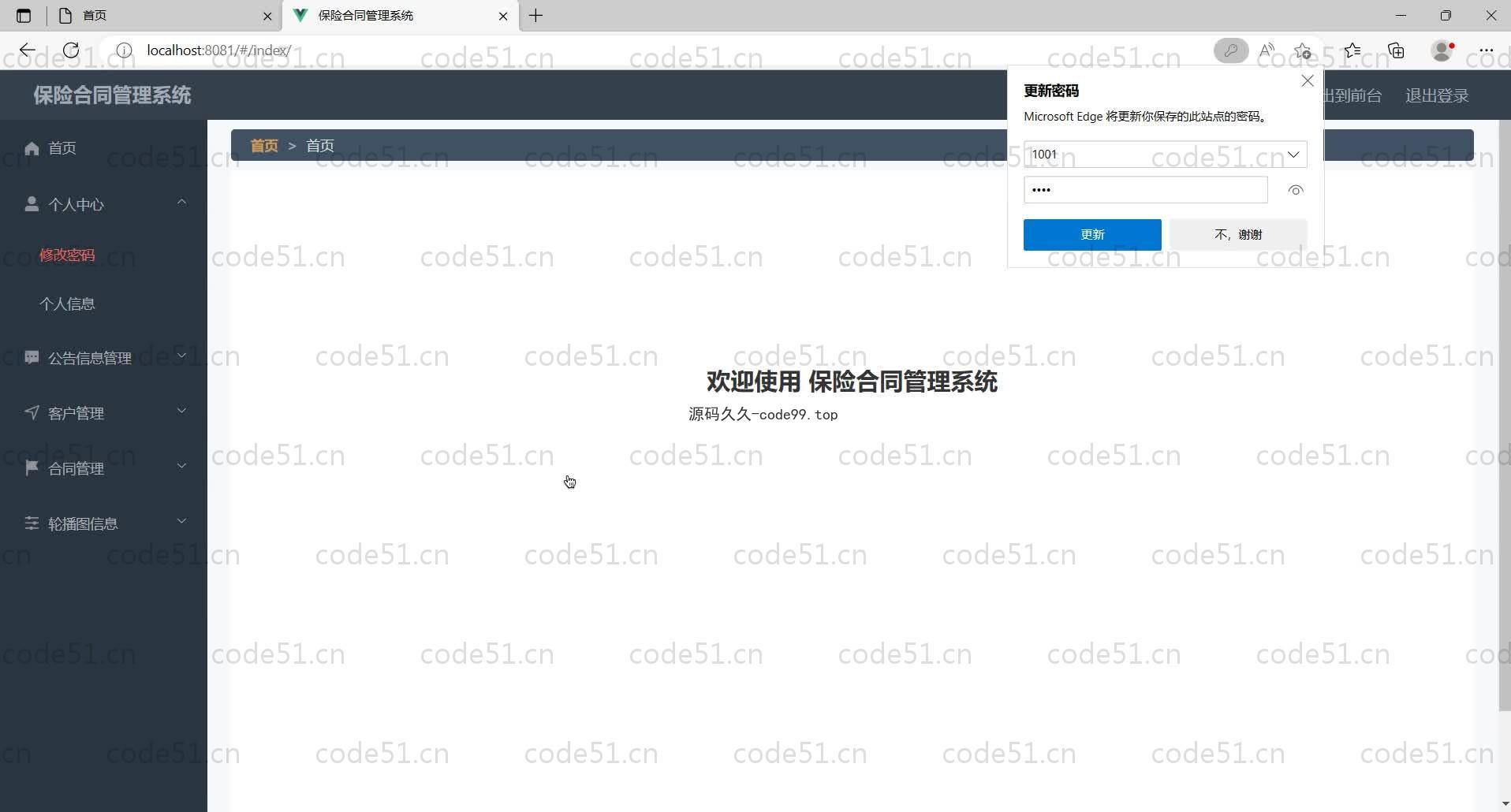
Task: Expand the 合同管理 chevron
Action: click(x=181, y=466)
